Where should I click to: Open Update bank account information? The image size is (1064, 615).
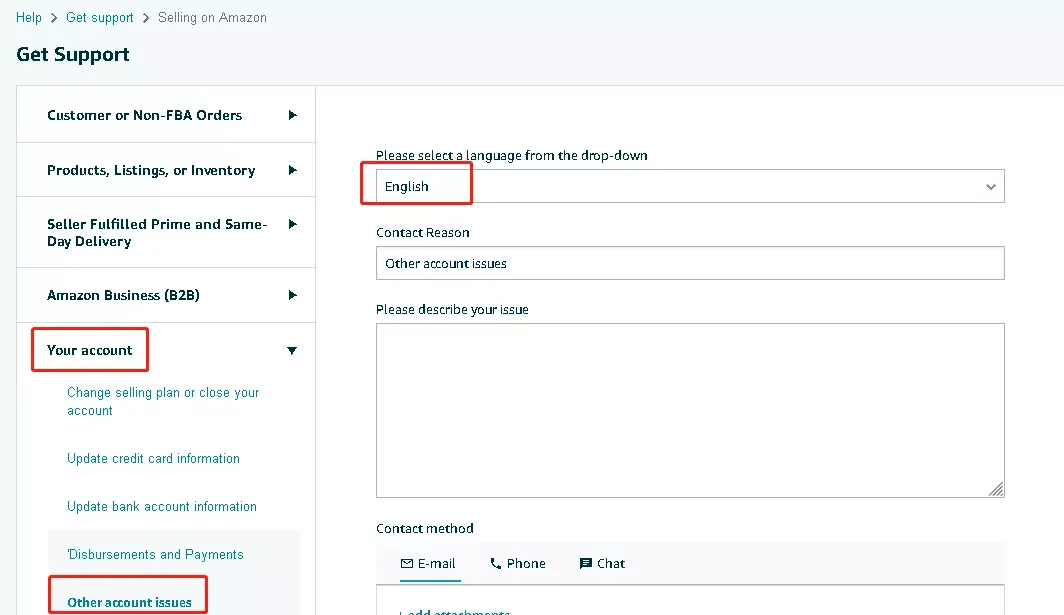pos(162,506)
